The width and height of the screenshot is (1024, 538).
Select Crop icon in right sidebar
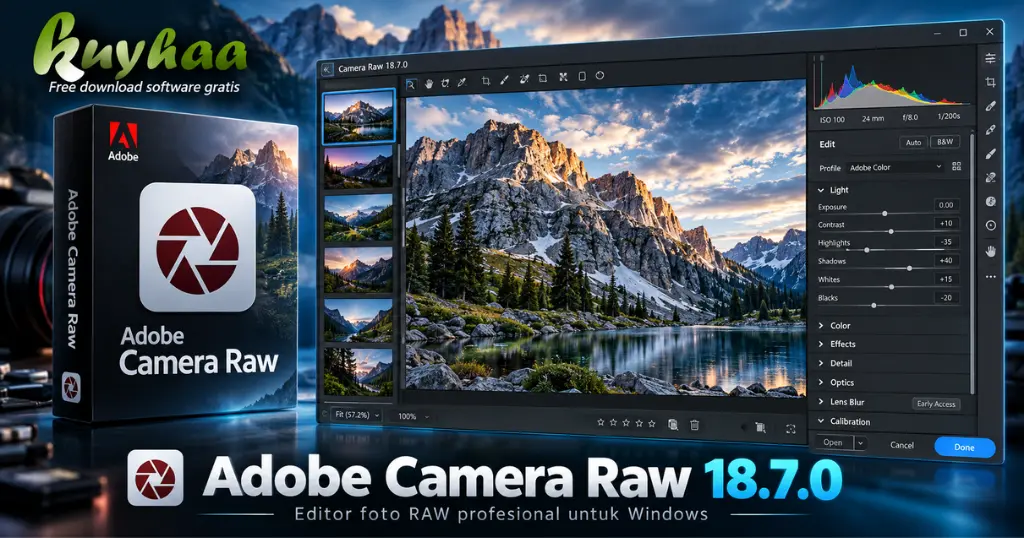click(990, 82)
